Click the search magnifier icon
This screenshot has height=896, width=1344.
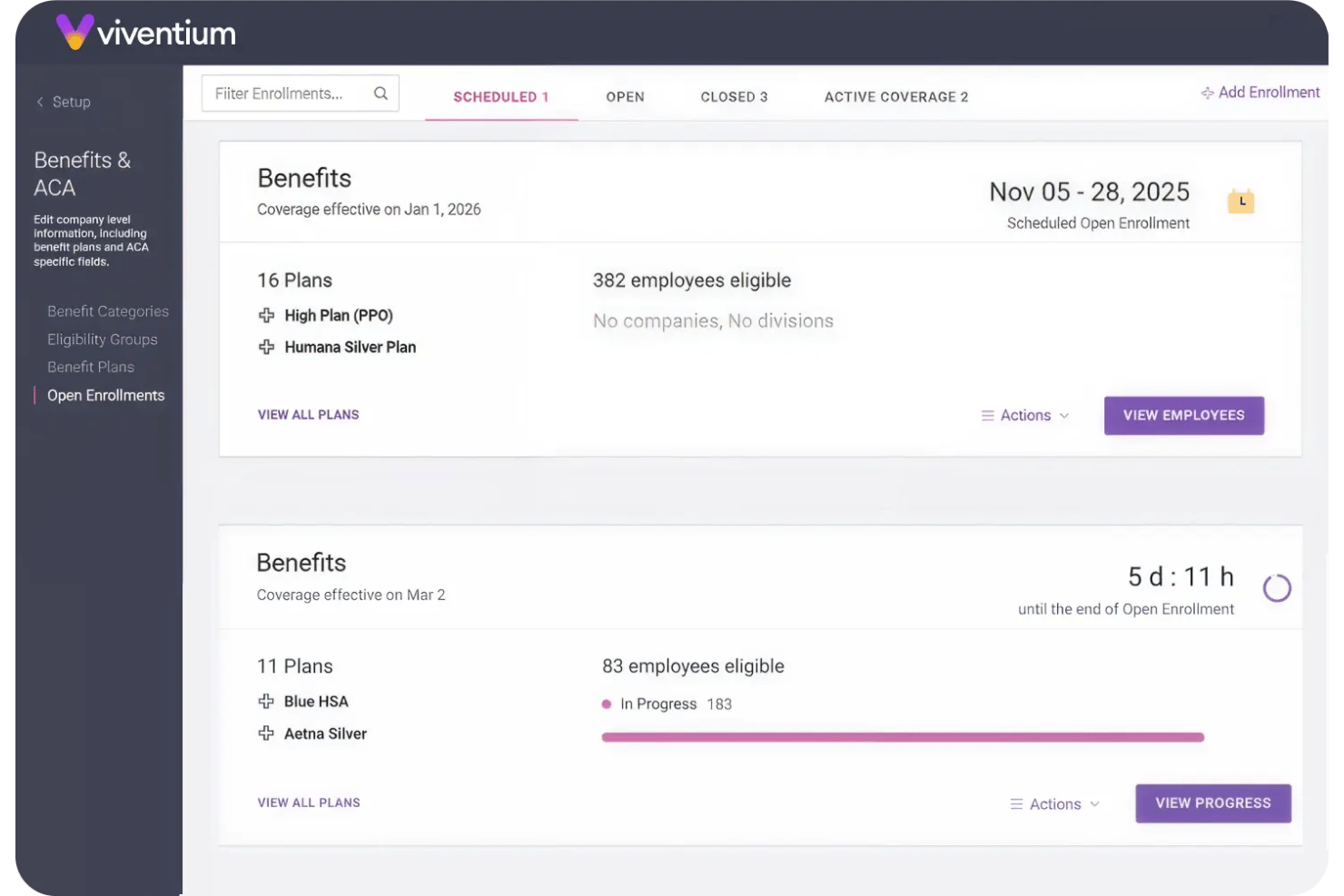pyautogui.click(x=380, y=94)
